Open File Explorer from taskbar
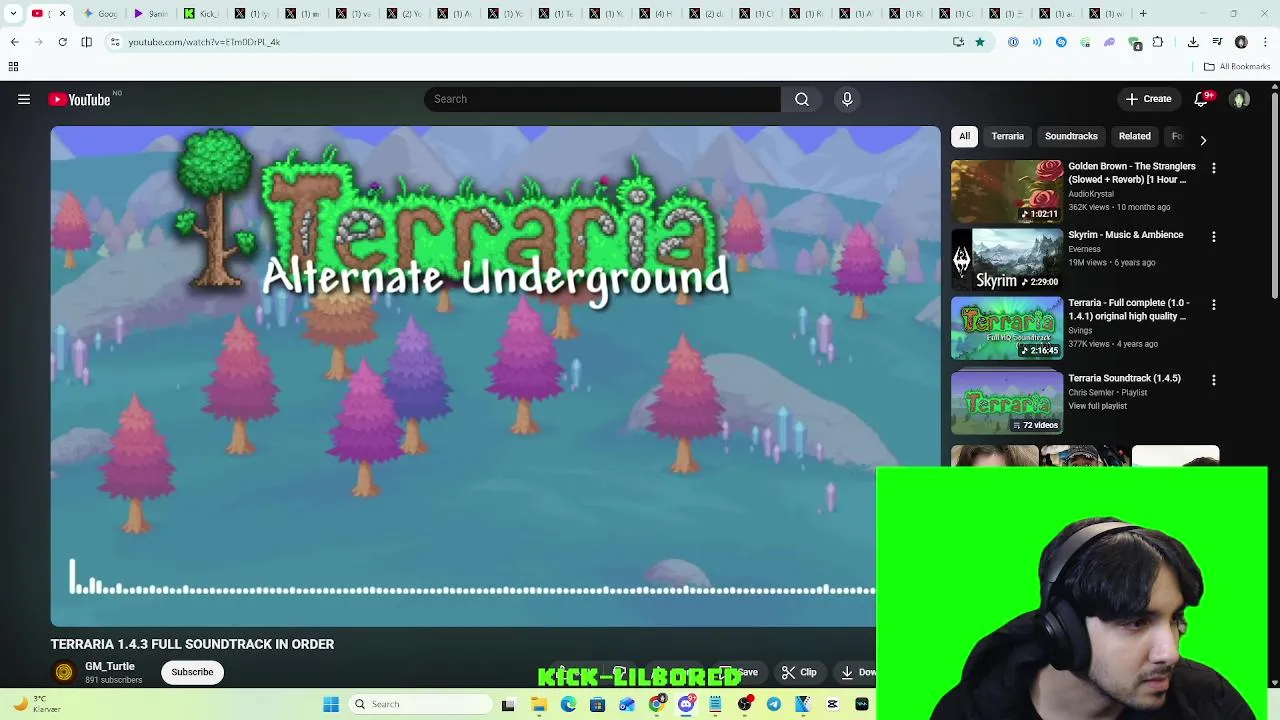1280x720 pixels. (539, 704)
